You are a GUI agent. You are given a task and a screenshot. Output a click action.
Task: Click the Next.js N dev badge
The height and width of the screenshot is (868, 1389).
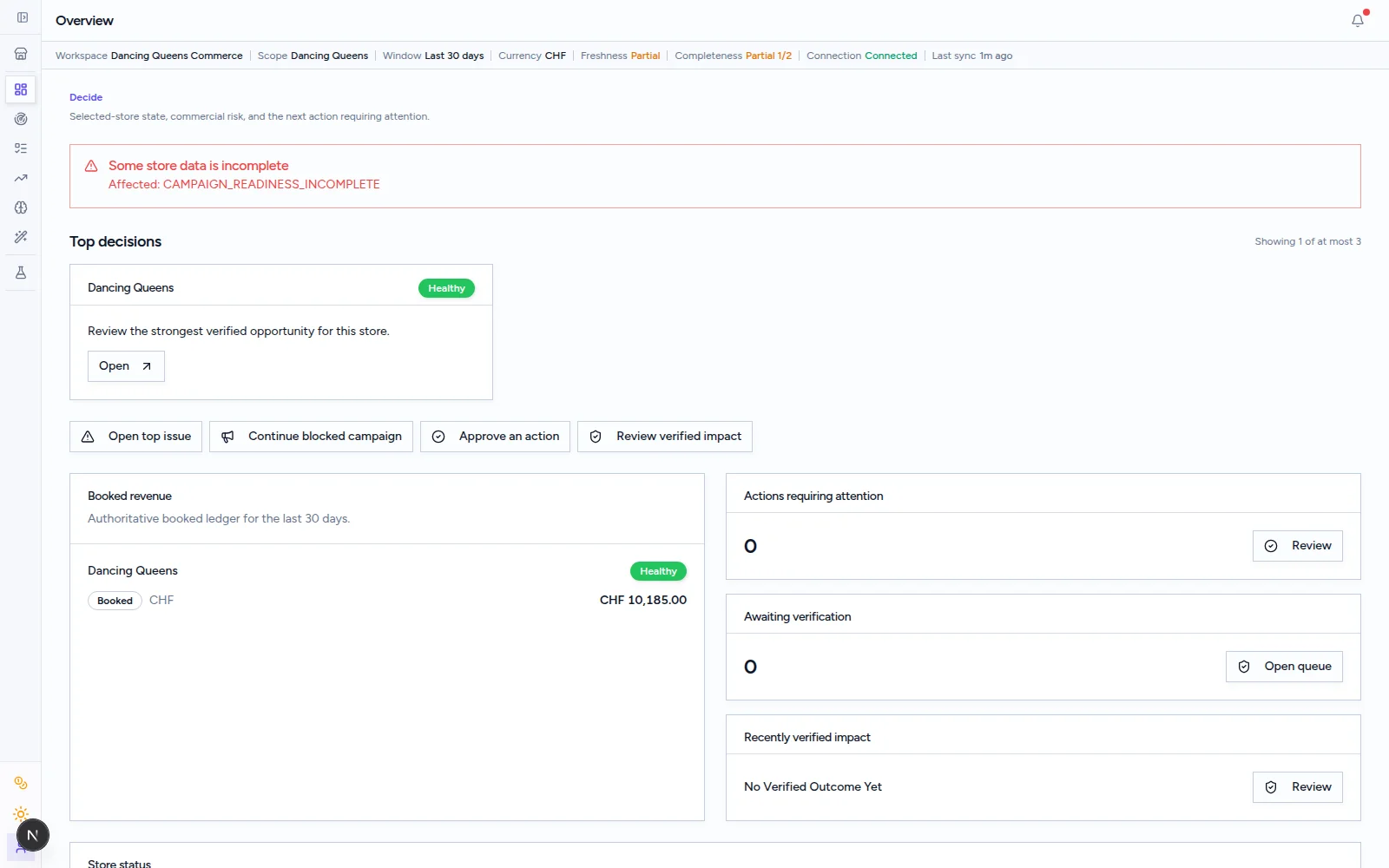(33, 835)
